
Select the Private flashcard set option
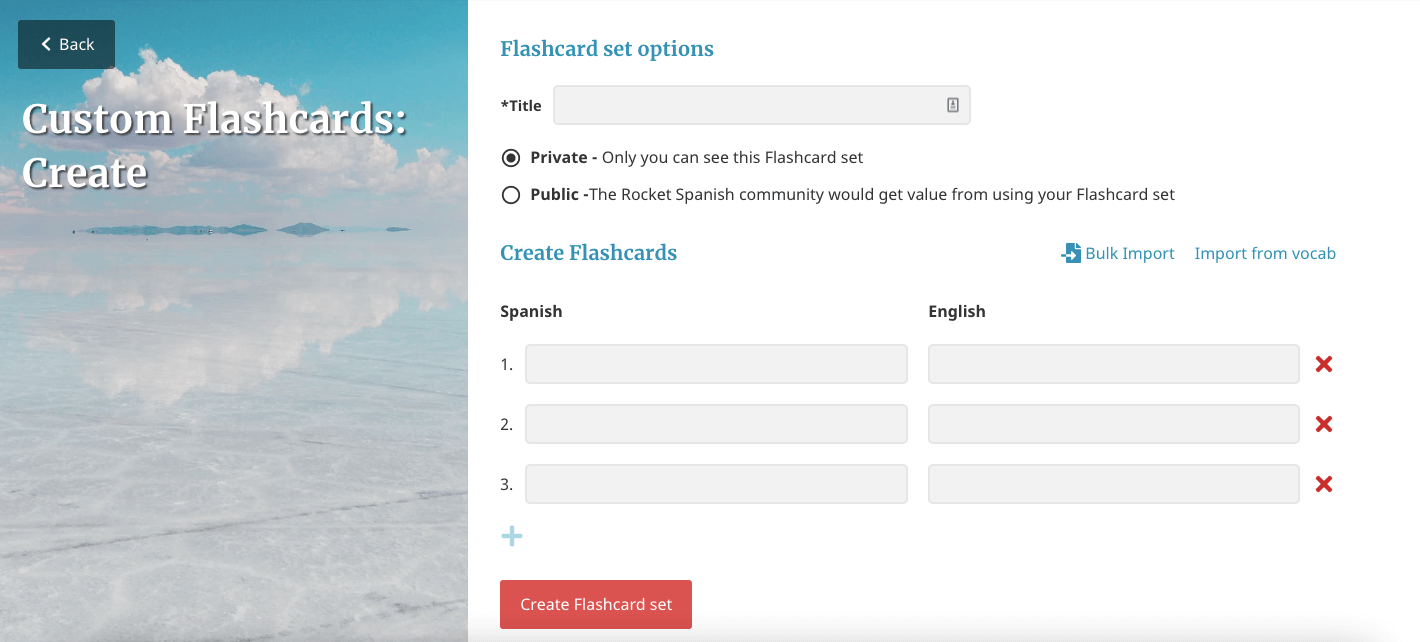(x=511, y=157)
